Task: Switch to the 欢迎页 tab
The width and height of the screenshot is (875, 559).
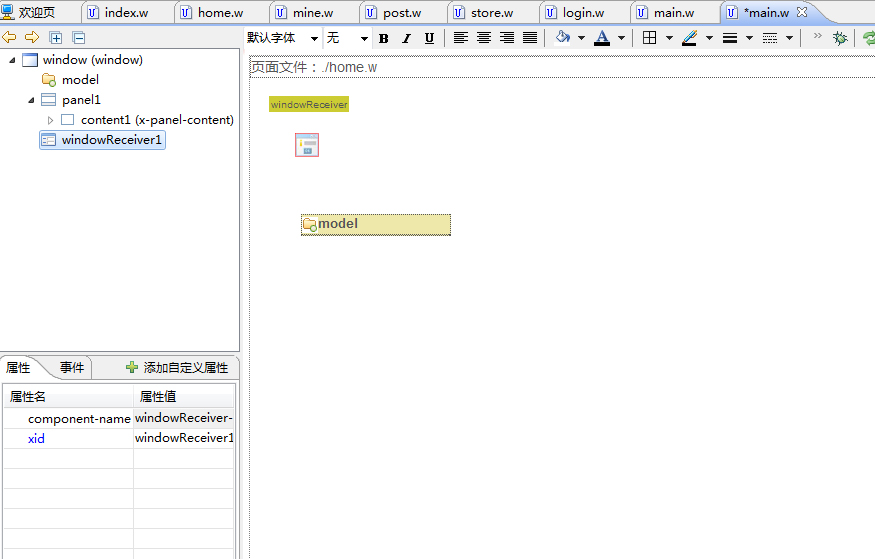Action: tap(28, 12)
